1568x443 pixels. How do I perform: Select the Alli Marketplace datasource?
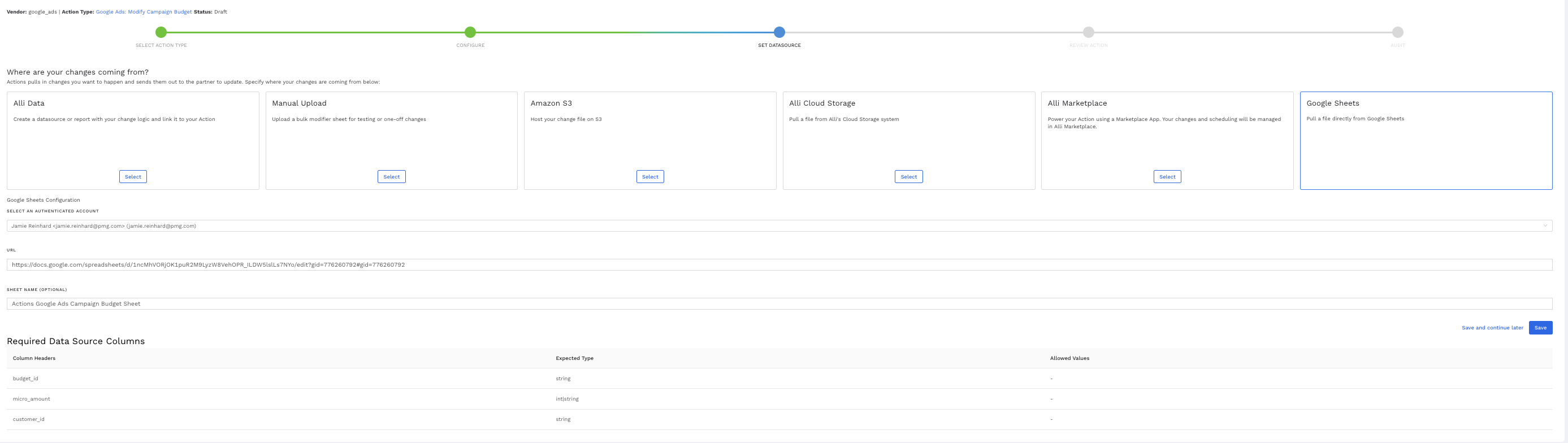(1167, 176)
